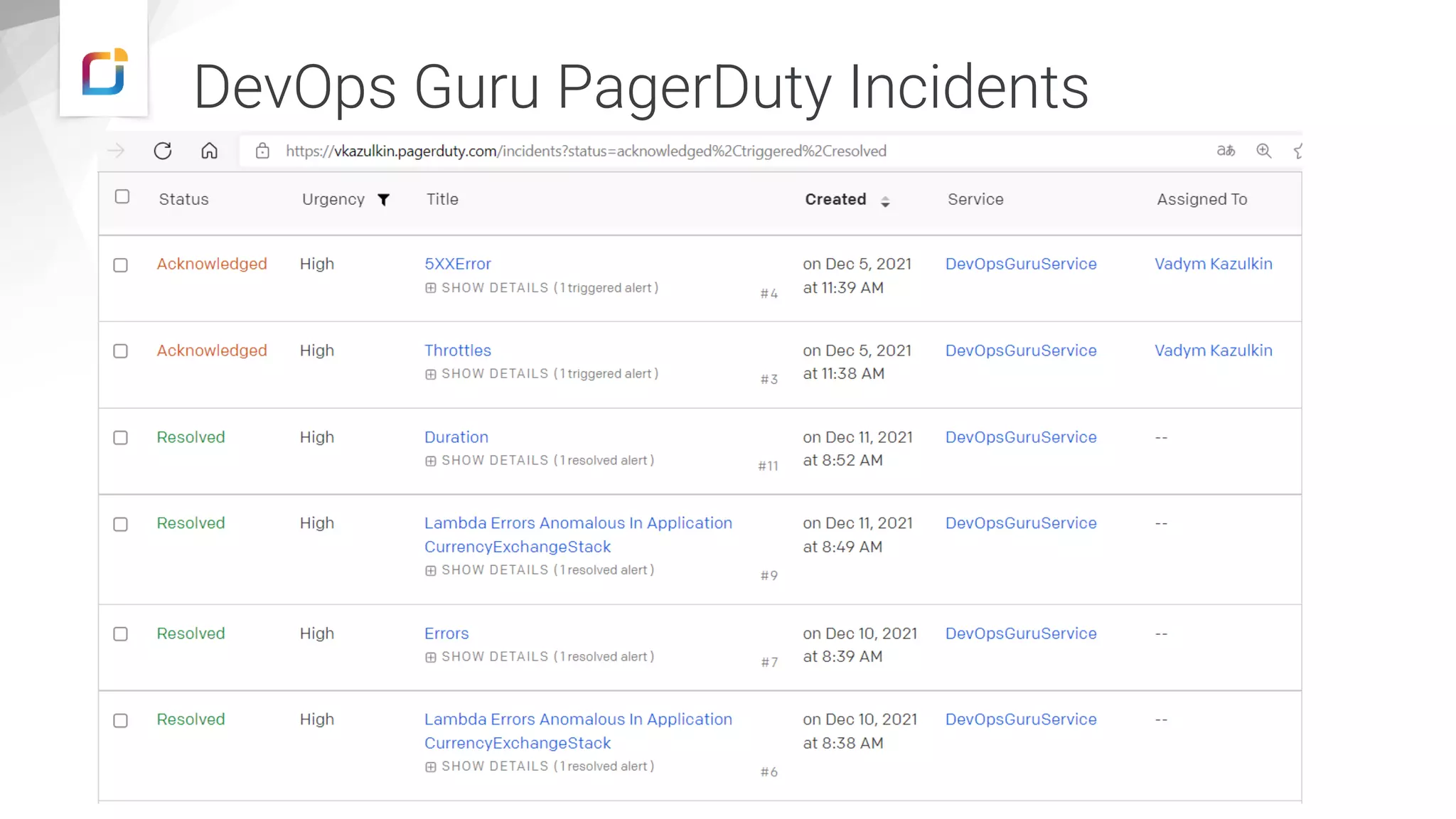Image resolution: width=1456 pixels, height=819 pixels.
Task: Open the 5XXError incident
Action: coord(458,264)
